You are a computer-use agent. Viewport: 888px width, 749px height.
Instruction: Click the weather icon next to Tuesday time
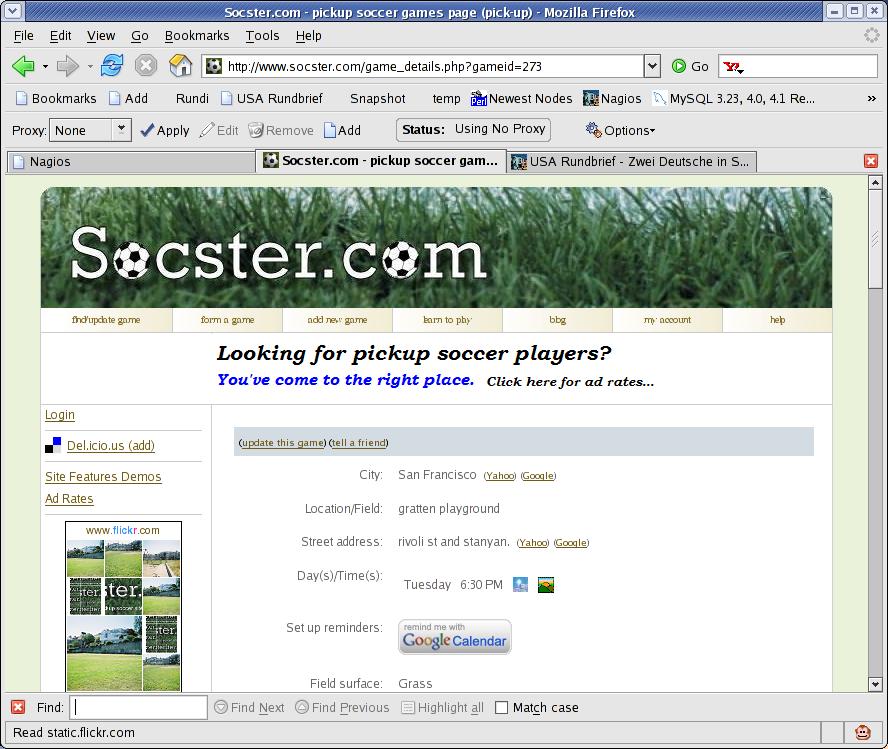pos(520,585)
